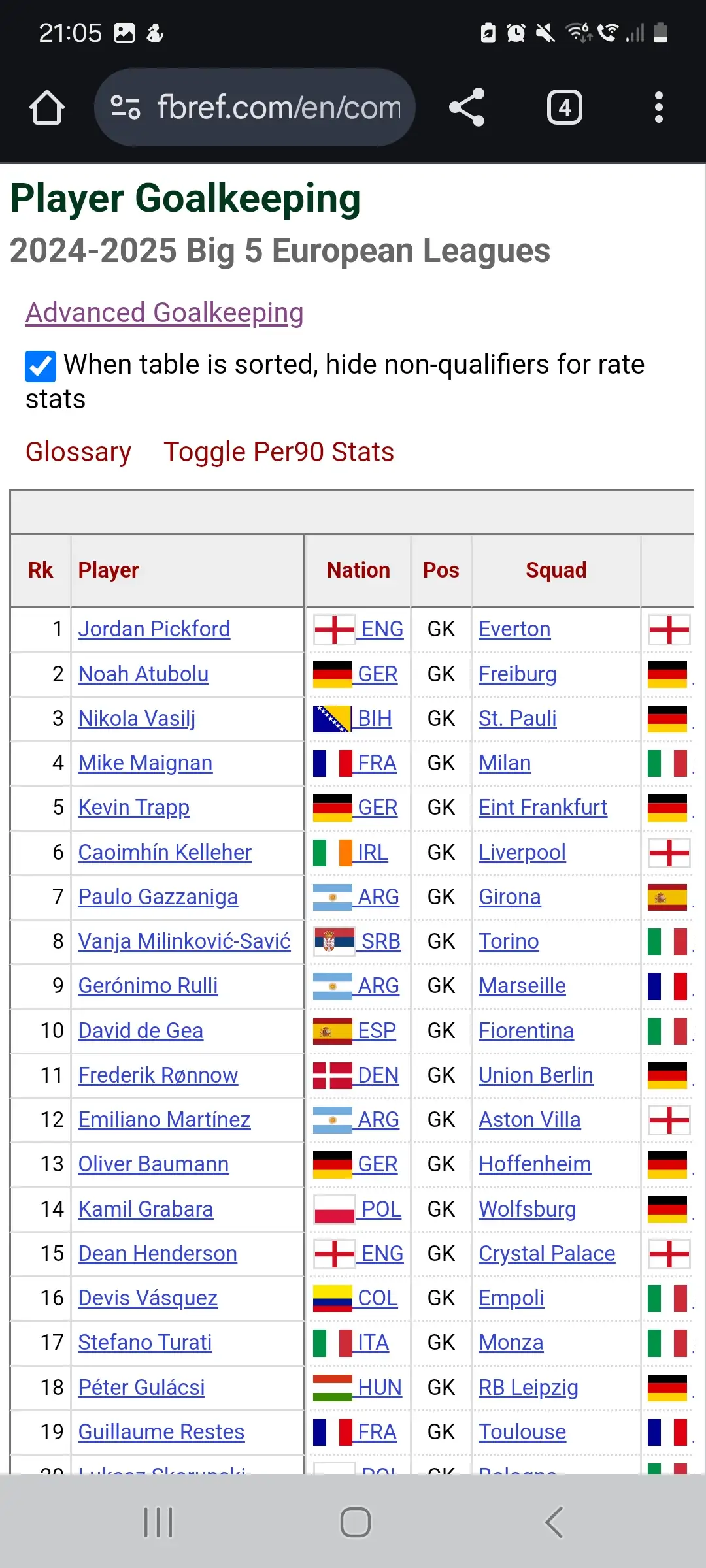Sort table by Squad column header
706x1568 pixels.
pos(556,570)
